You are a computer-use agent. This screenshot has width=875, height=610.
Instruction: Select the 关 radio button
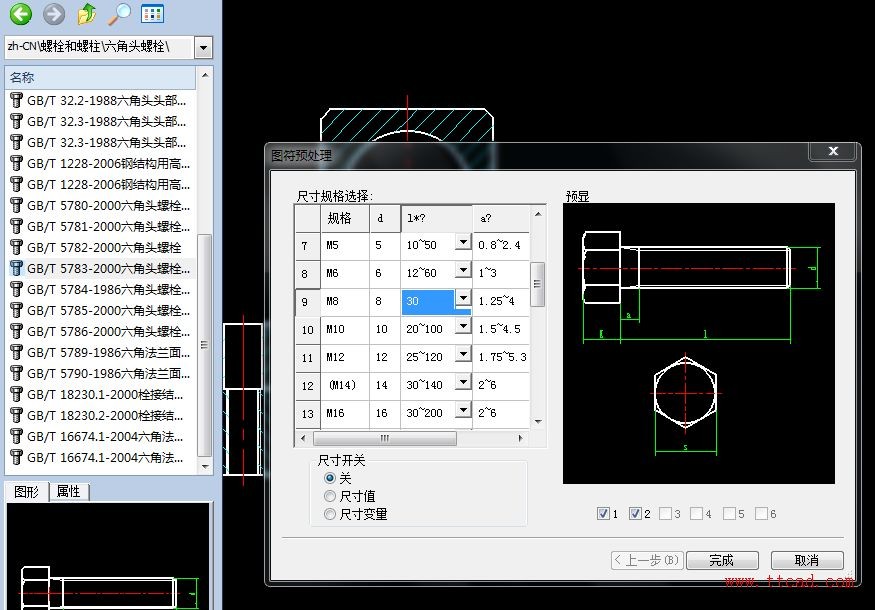[330, 478]
